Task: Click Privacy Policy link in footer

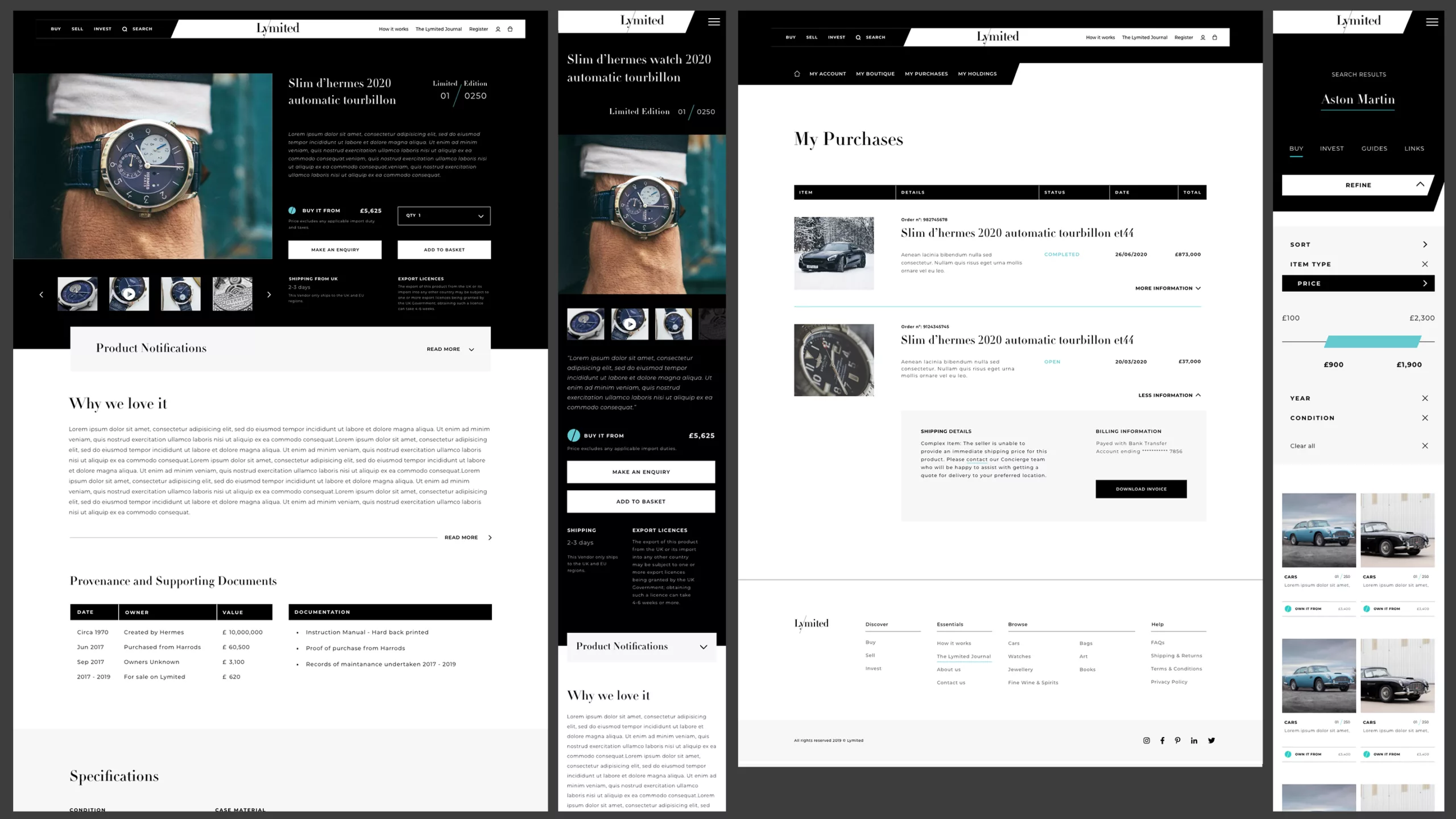Action: click(x=1169, y=682)
